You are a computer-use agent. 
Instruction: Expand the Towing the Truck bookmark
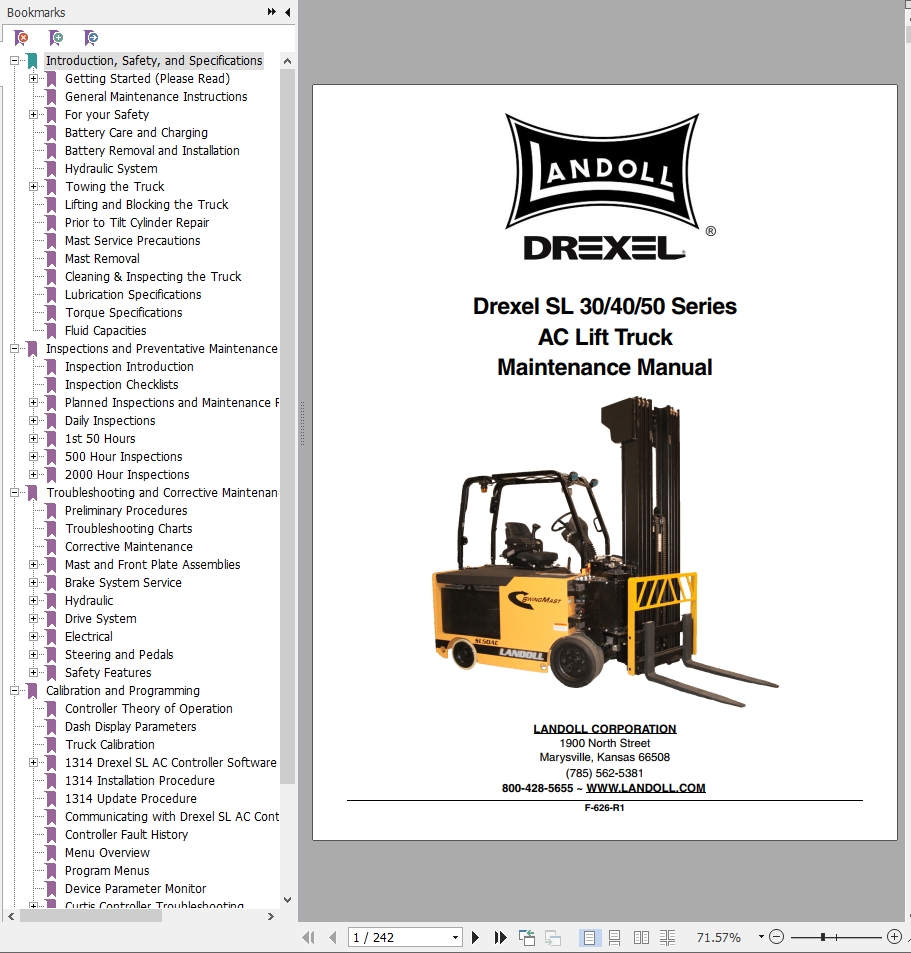(x=33, y=187)
